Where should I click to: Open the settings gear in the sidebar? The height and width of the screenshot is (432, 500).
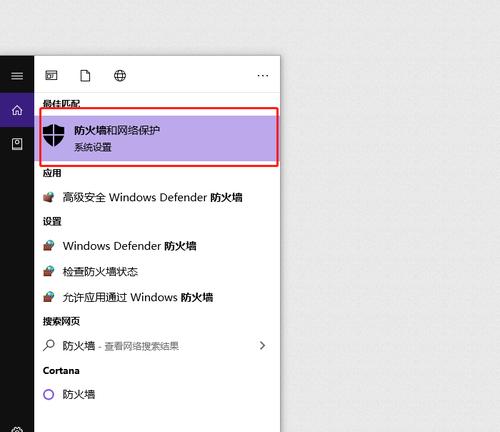pos(17,429)
